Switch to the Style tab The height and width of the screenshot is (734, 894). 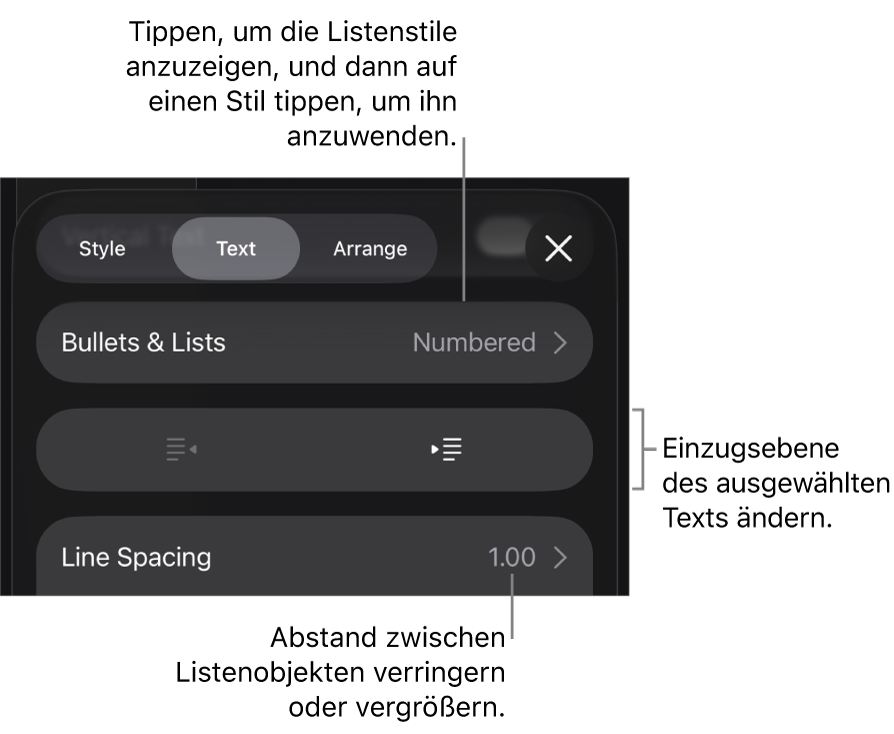click(102, 248)
